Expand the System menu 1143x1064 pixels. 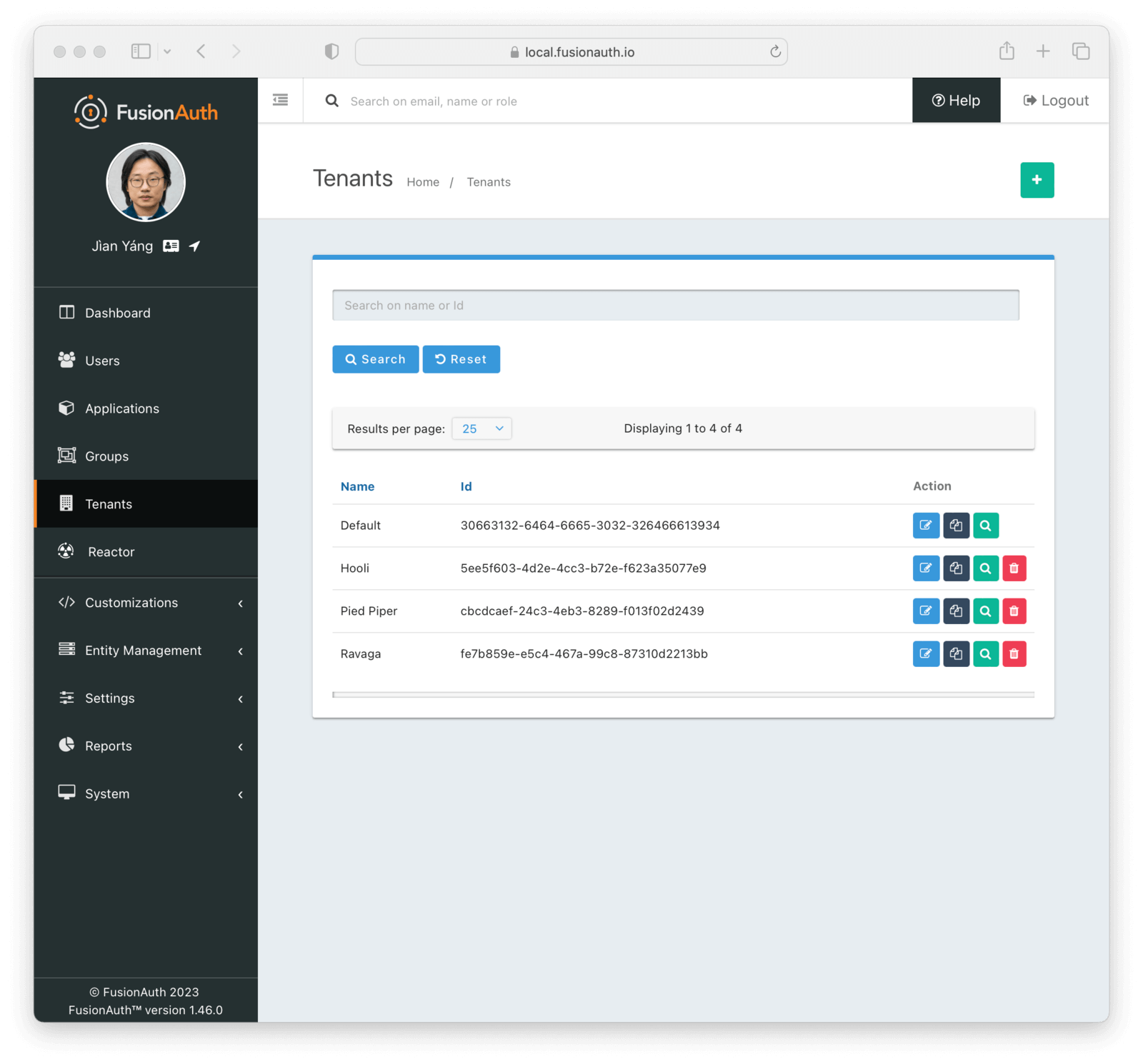point(146,794)
